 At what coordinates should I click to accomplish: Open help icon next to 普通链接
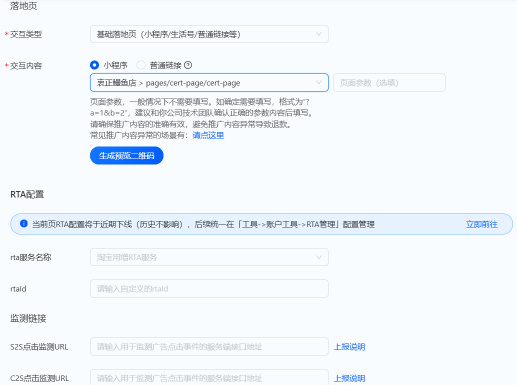188,65
